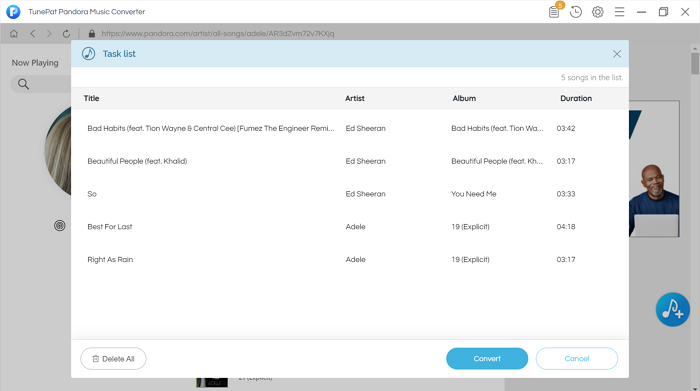Navigate back in browser bar
Screen dimensions: 700x391
coord(33,33)
